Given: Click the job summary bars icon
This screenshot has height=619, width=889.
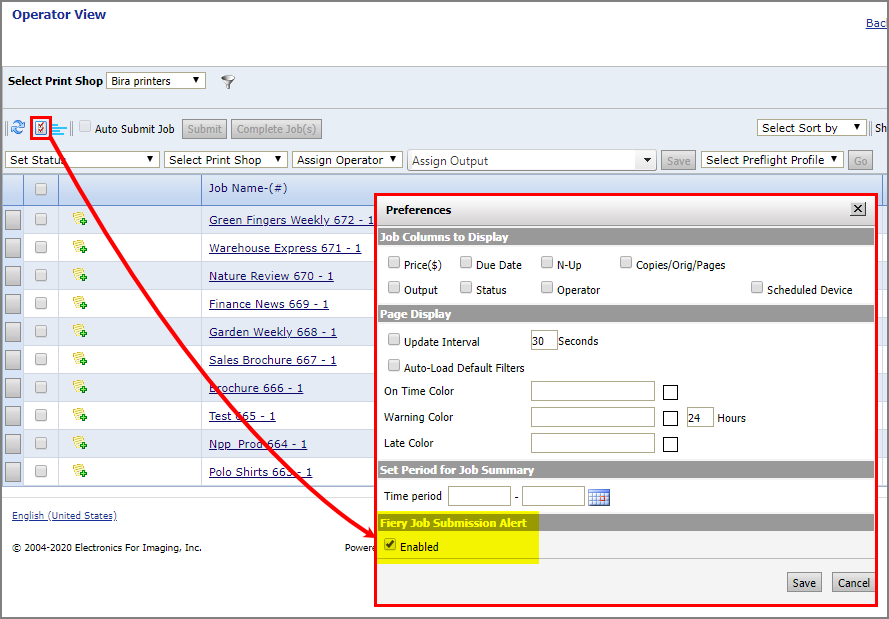Looking at the screenshot, I should point(59,128).
